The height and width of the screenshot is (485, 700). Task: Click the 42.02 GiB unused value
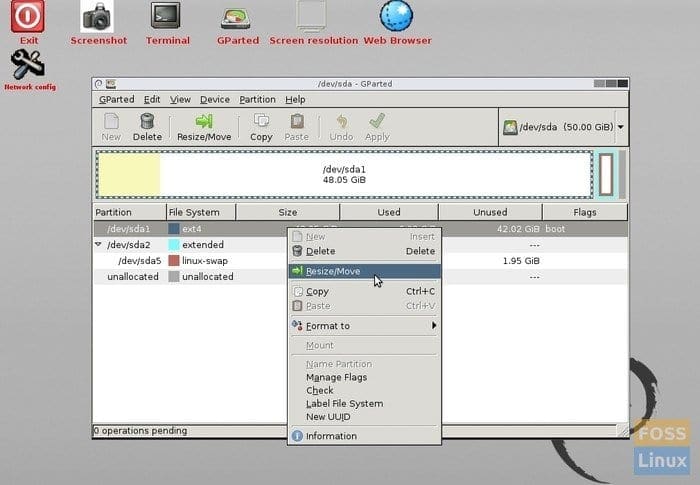518,229
